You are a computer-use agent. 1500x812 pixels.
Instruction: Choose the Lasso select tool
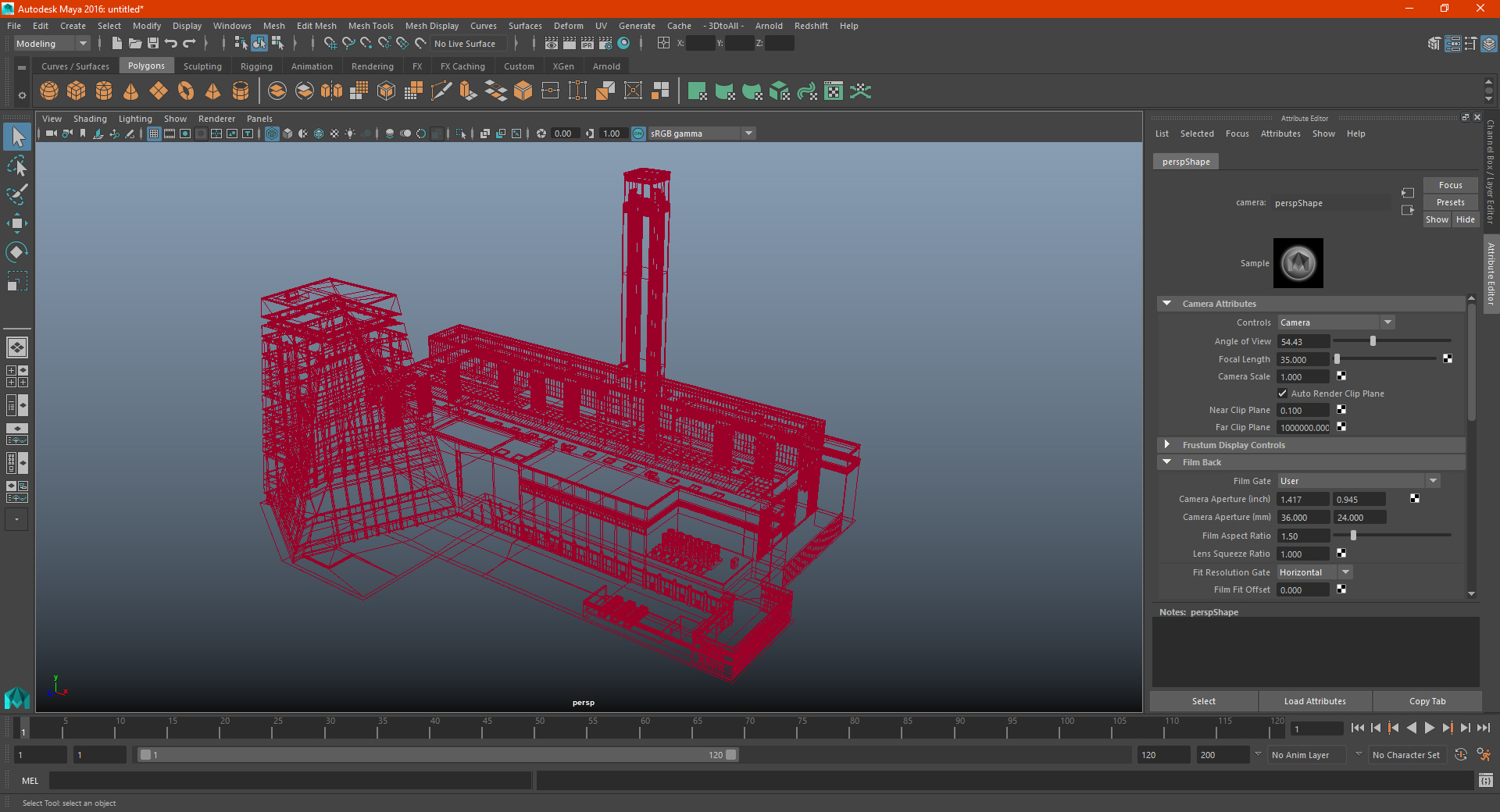[16, 166]
